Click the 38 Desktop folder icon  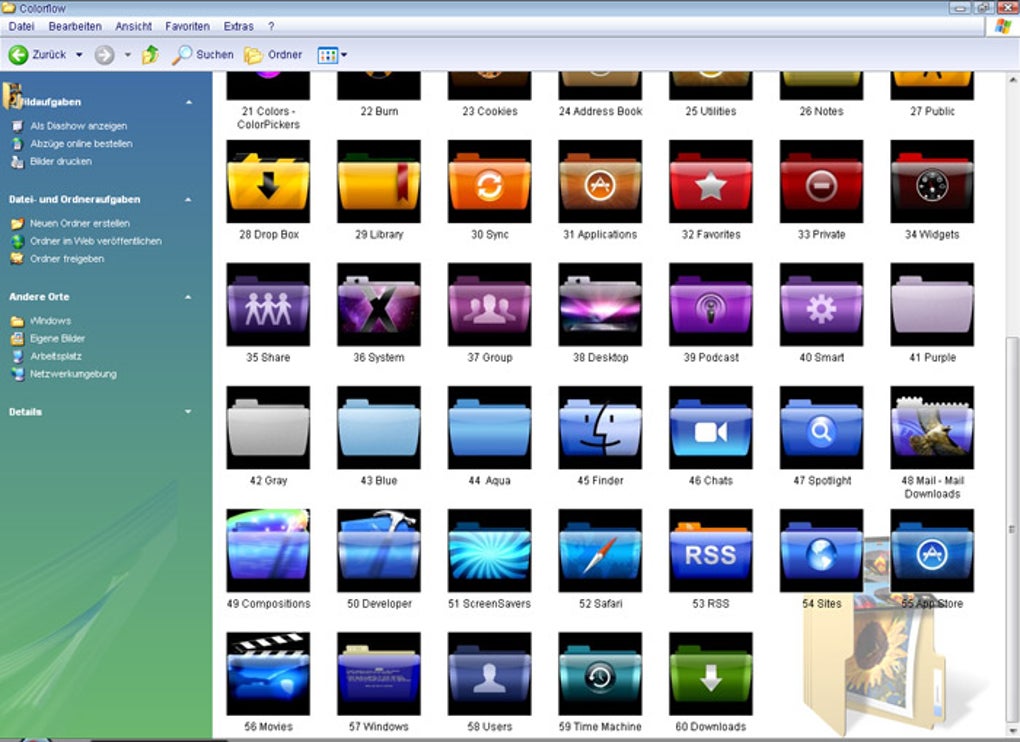(600, 304)
